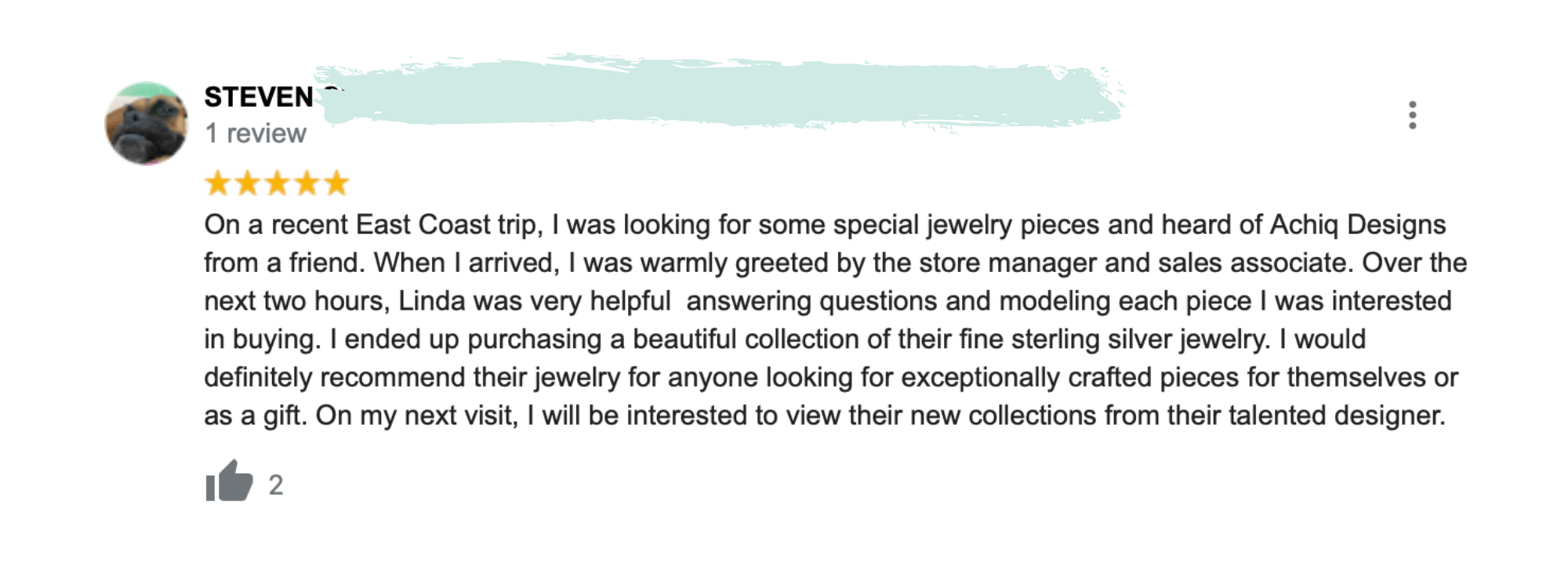1568x588 pixels.
Task: Open the reviewer's profile picture
Action: pos(147,124)
